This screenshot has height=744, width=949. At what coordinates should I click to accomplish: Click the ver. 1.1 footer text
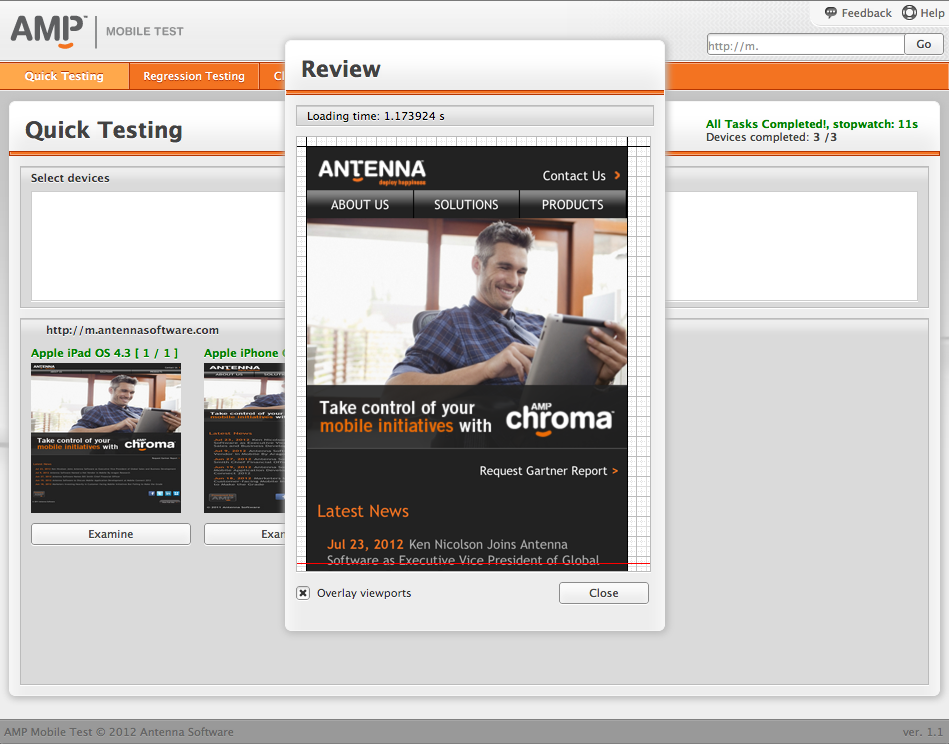(x=922, y=732)
